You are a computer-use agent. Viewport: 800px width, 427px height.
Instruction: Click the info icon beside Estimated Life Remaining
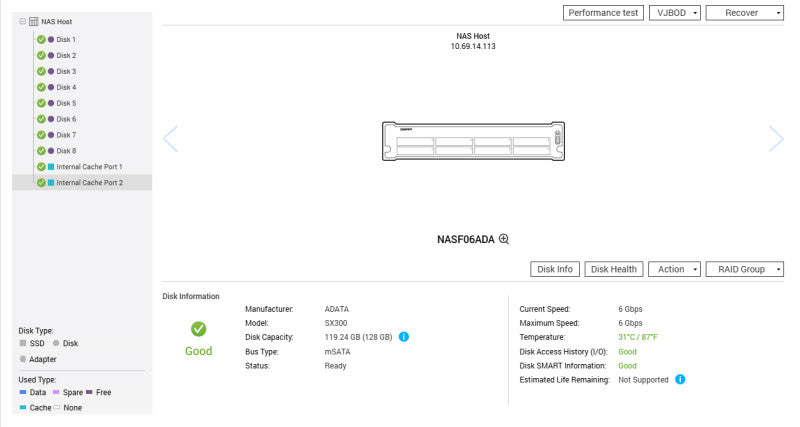[x=680, y=379]
